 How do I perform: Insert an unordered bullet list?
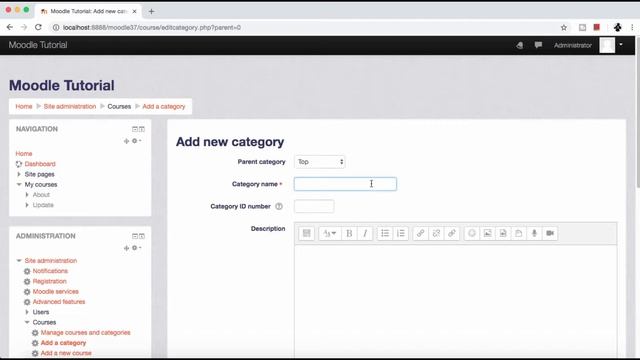(x=385, y=233)
